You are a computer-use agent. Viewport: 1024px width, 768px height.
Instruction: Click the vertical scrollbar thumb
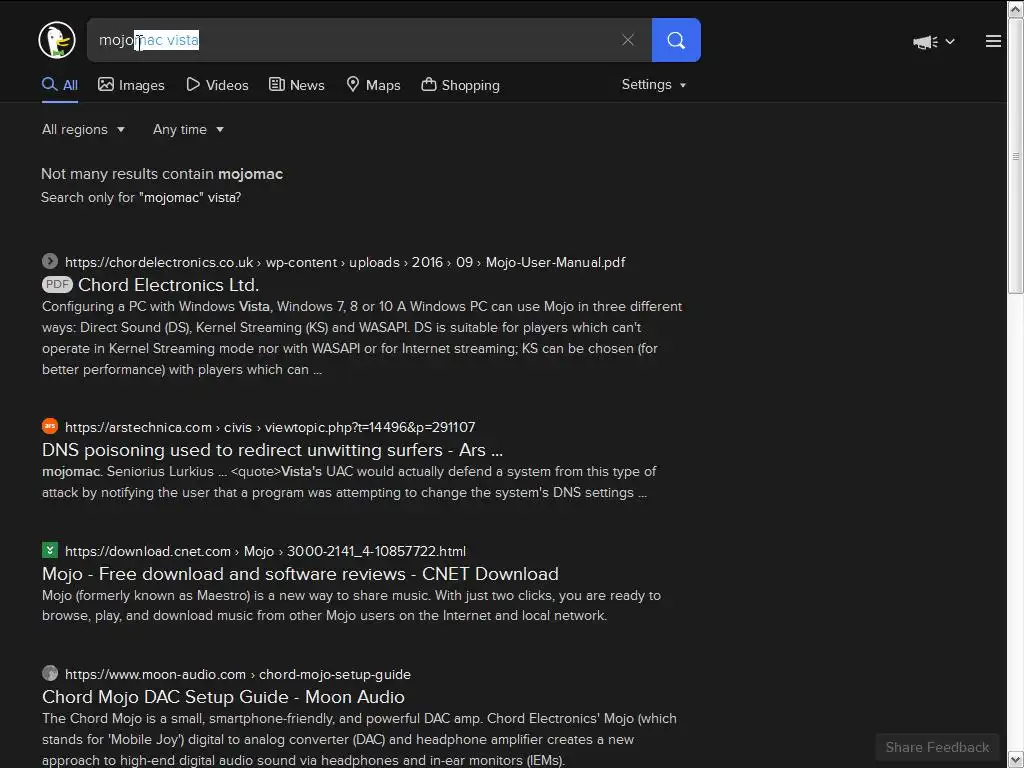pos(1016,155)
